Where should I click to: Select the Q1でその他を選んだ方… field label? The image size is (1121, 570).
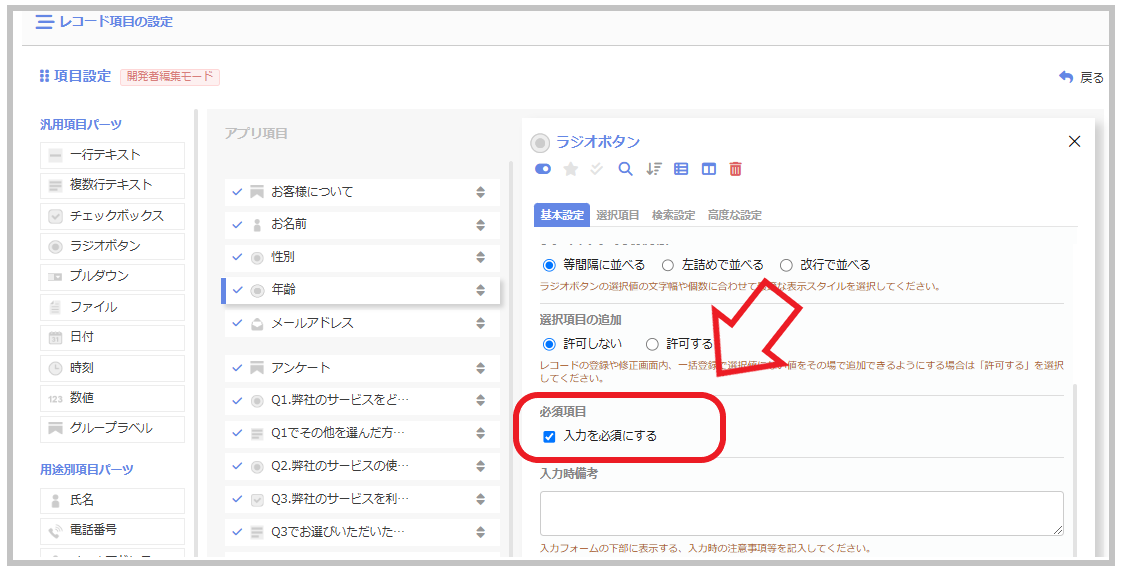pos(337,433)
